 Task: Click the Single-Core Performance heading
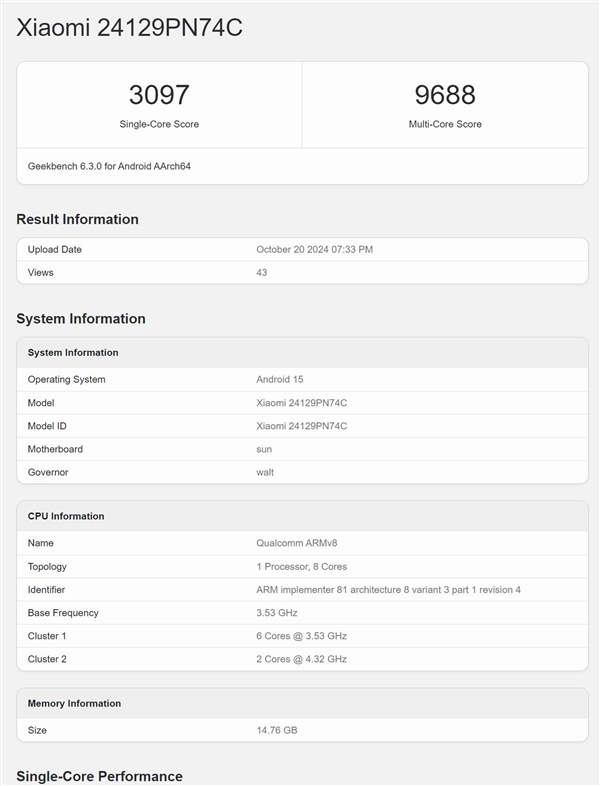coord(99,776)
